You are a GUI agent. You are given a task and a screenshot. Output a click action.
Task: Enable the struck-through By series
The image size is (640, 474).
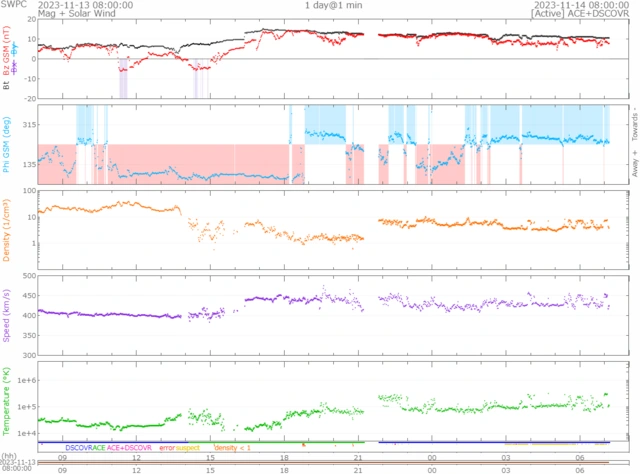click(14, 49)
